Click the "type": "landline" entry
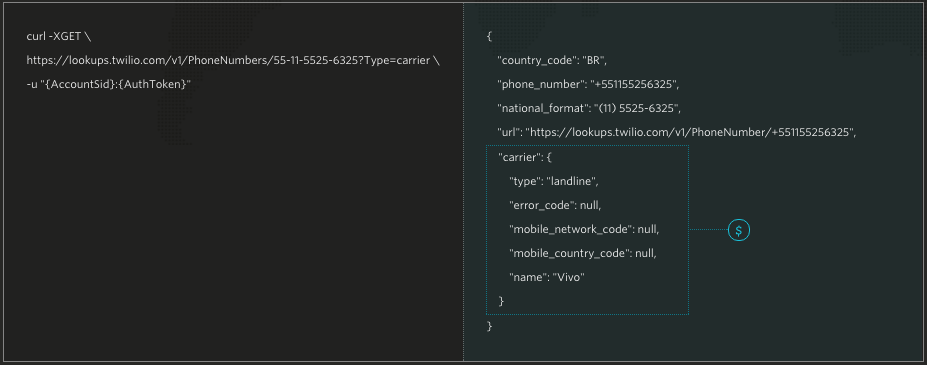This screenshot has width=927, height=365. pyautogui.click(x=558, y=182)
